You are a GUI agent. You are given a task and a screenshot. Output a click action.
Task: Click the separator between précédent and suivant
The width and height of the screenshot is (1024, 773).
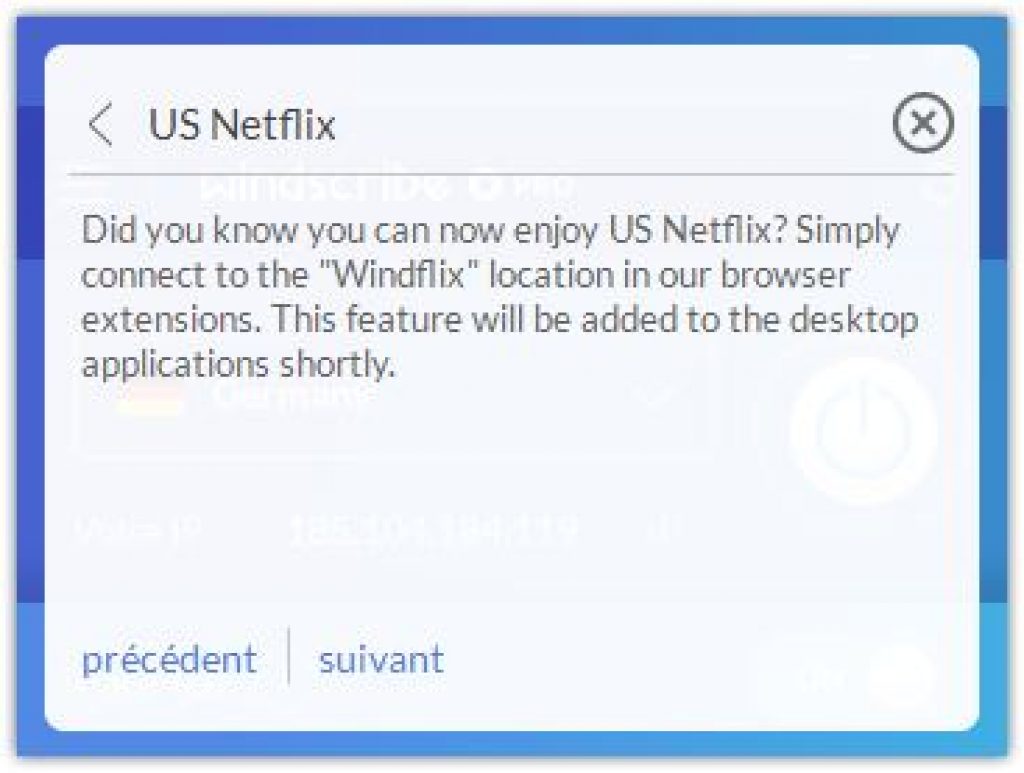click(288, 655)
